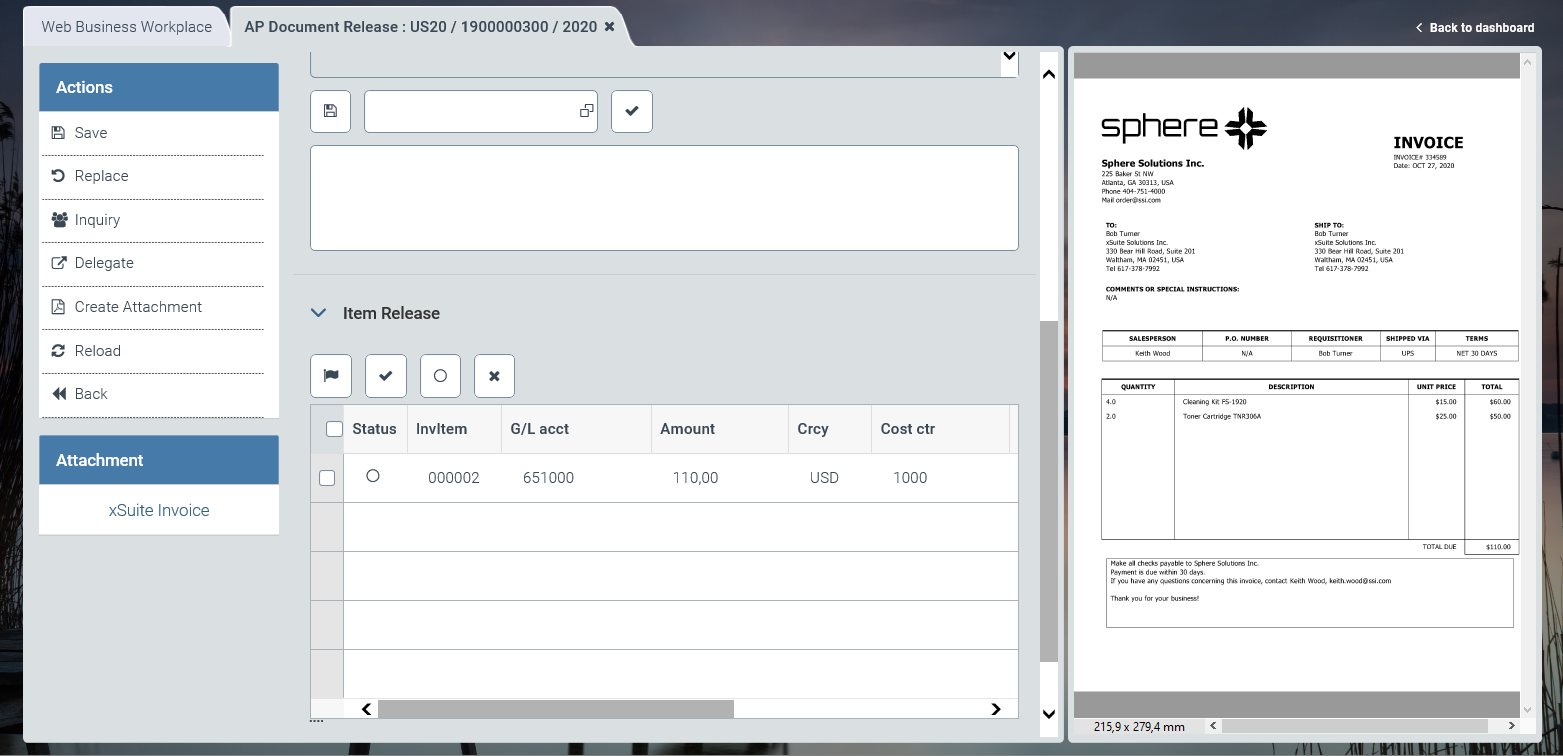Click the floppy disk save icon beside text field
The image size is (1563, 756).
click(331, 111)
